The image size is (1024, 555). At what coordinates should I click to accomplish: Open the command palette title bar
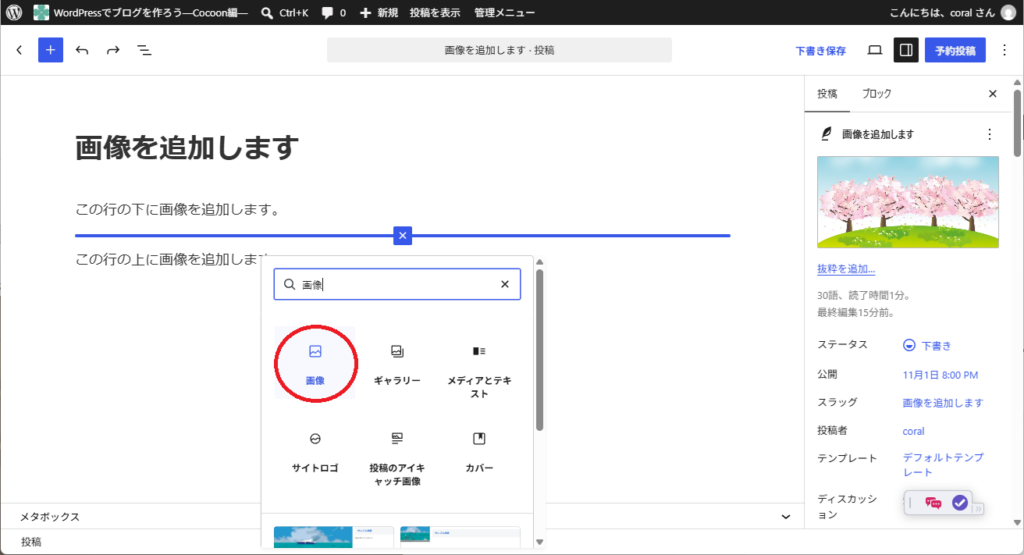(499, 50)
